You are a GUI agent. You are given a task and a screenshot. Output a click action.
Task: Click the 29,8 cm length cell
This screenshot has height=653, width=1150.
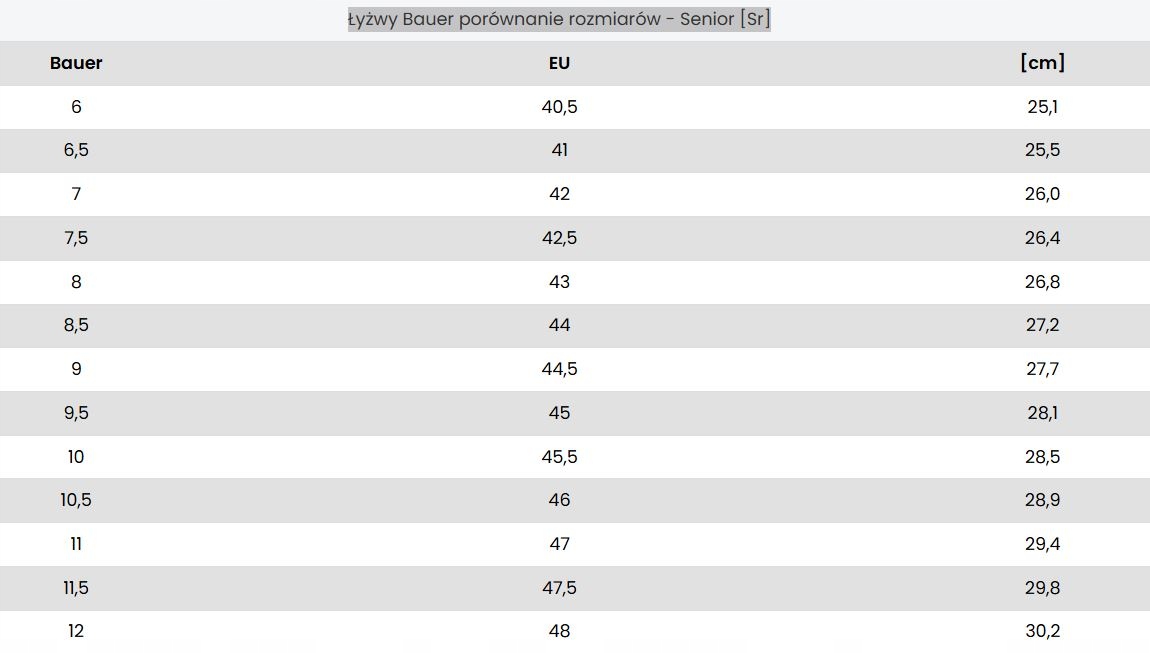(1042, 588)
